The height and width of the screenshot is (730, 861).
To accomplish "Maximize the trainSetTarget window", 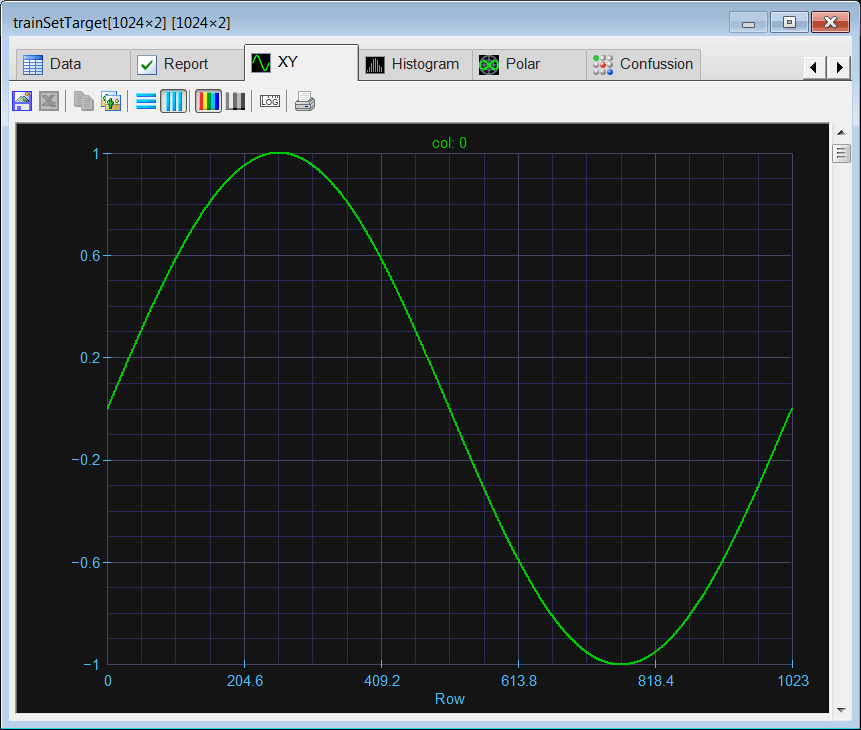I will pyautogui.click(x=789, y=23).
